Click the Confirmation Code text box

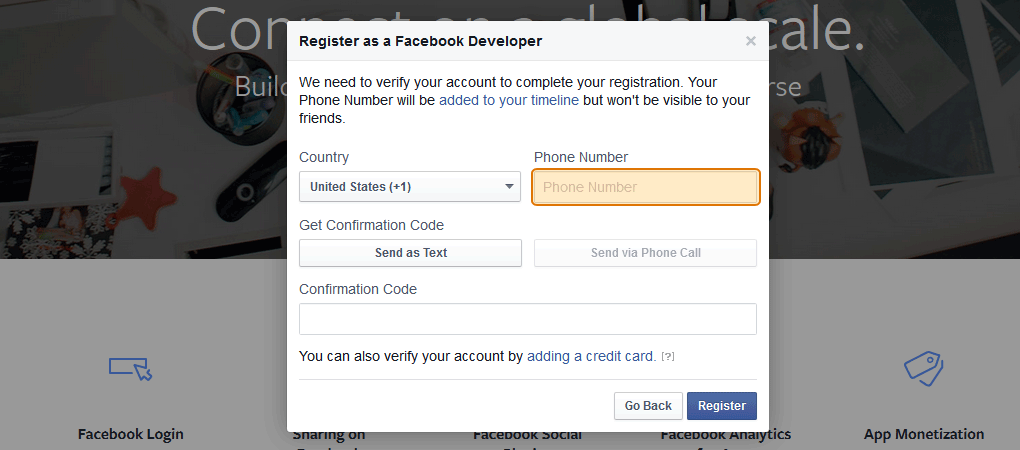click(527, 319)
